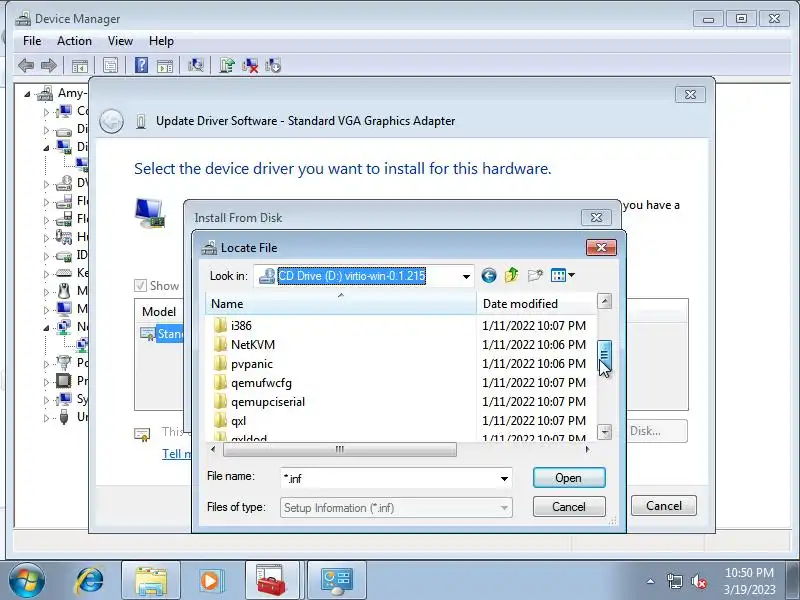The image size is (800, 600).
Task: Click the clock showing 10:50 PM
Action: point(749,572)
